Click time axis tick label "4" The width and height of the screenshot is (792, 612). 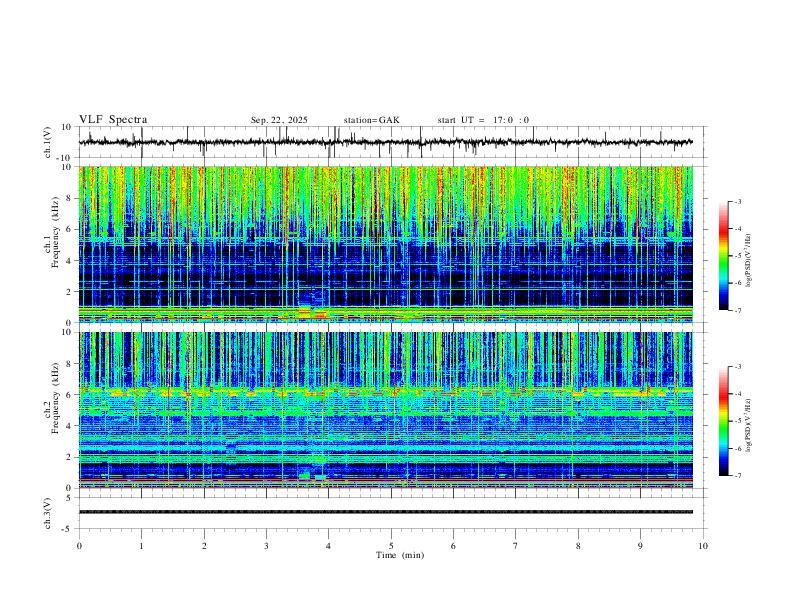[x=328, y=546]
